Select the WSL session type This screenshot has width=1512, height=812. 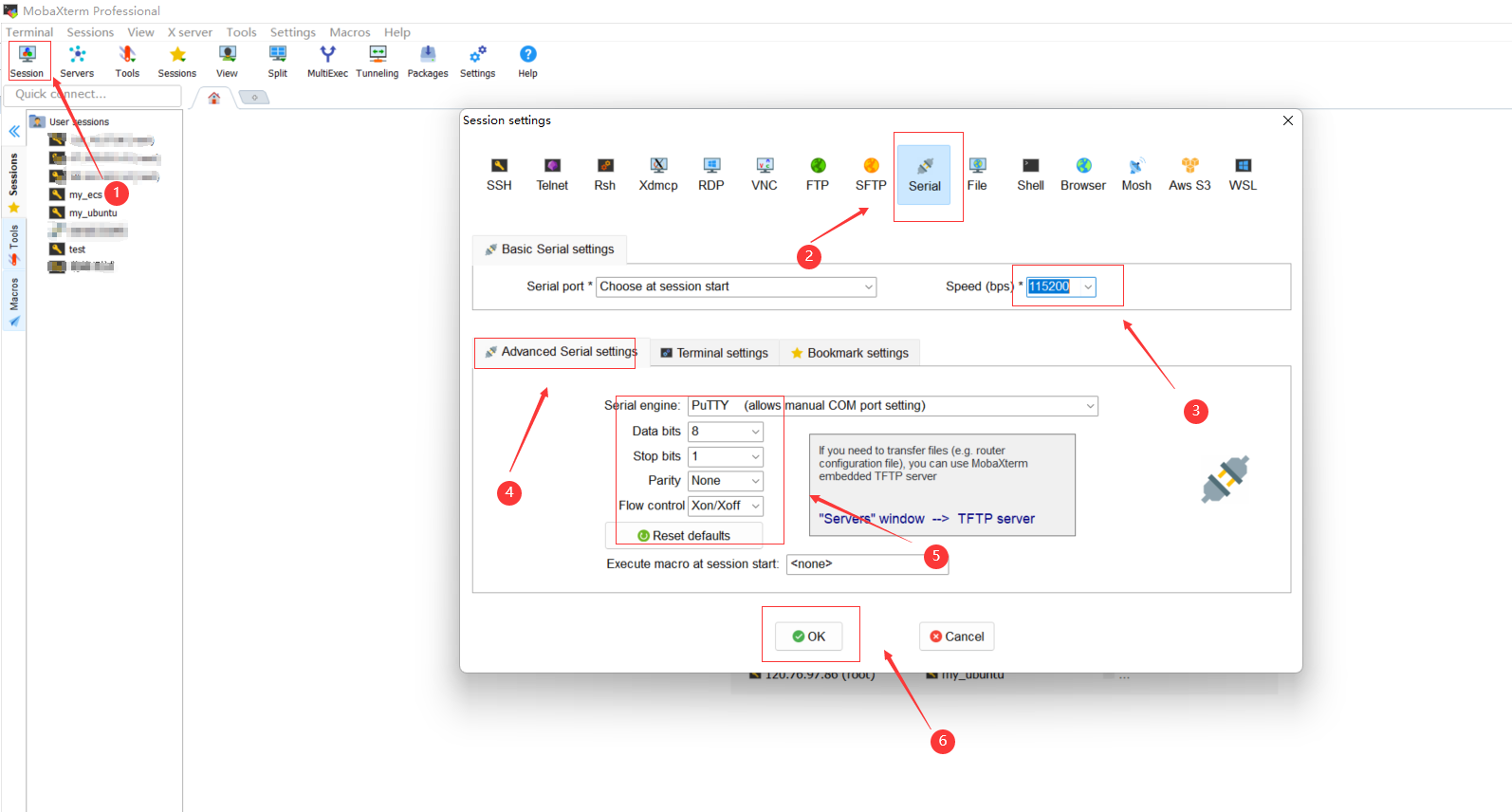point(1243,175)
